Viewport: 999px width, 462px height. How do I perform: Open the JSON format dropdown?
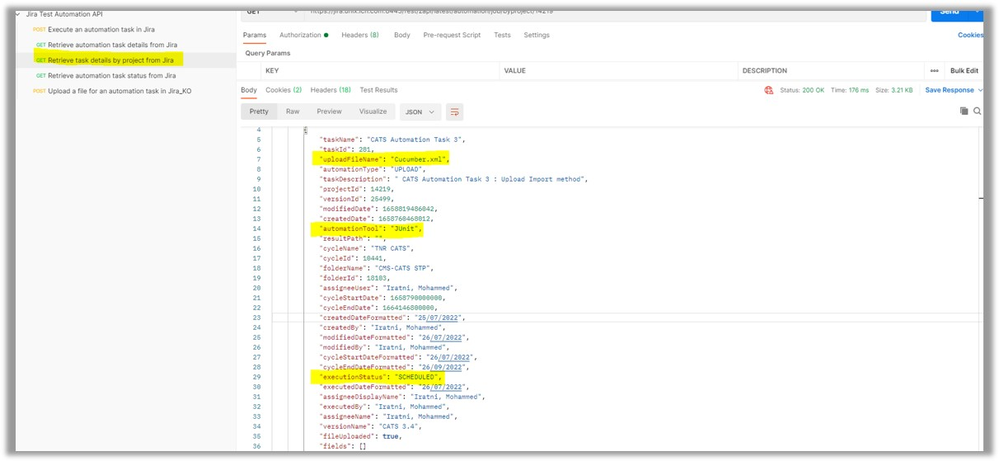click(x=420, y=112)
